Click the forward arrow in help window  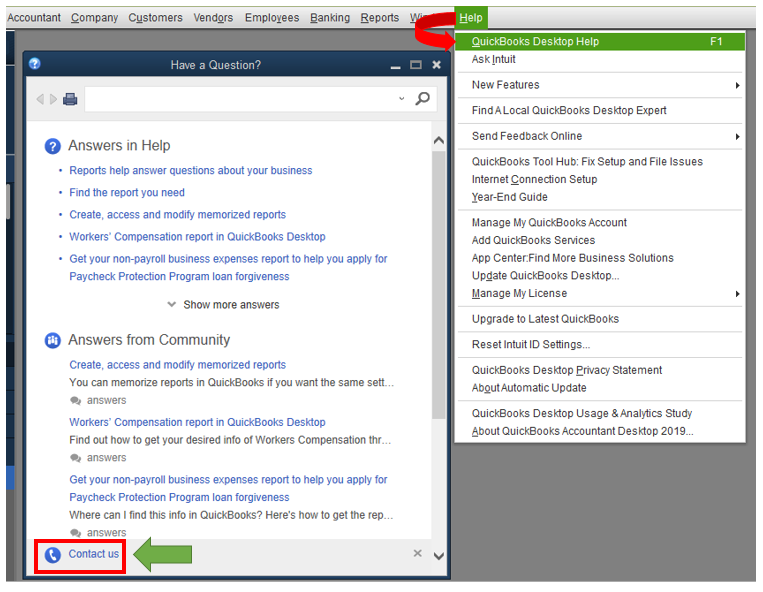coord(53,99)
